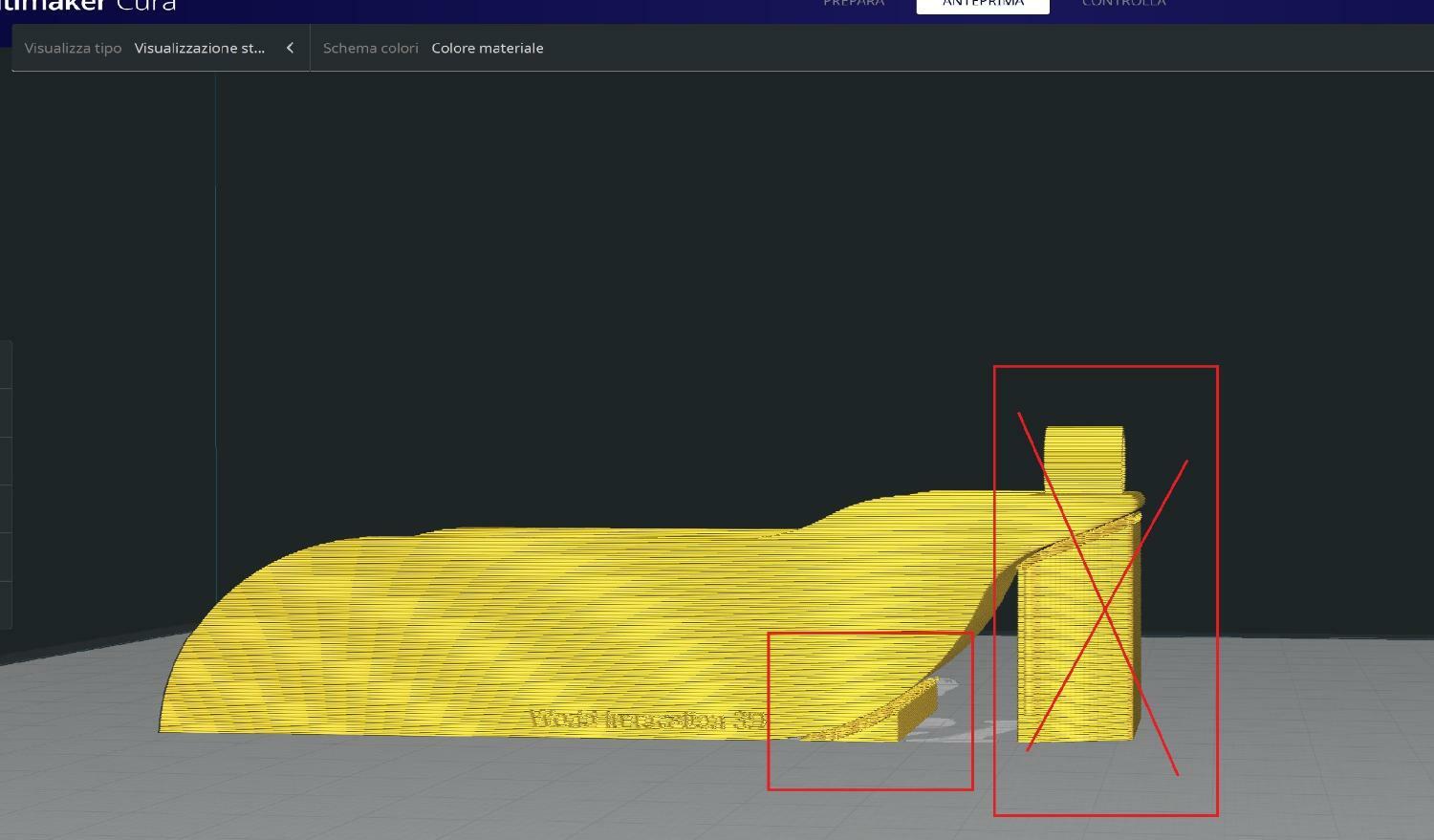Open the CONTROLLA tab
This screenshot has width=1434, height=840.
[1123, 4]
